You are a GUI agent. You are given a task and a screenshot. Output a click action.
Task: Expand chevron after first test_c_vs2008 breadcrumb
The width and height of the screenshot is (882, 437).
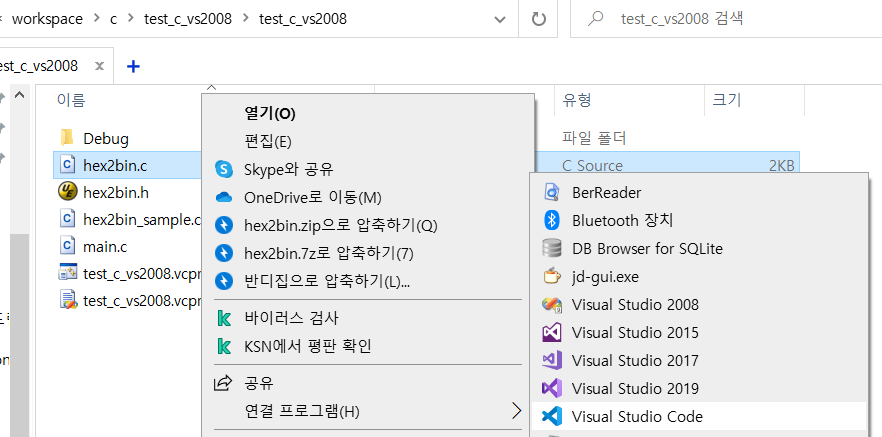(245, 19)
